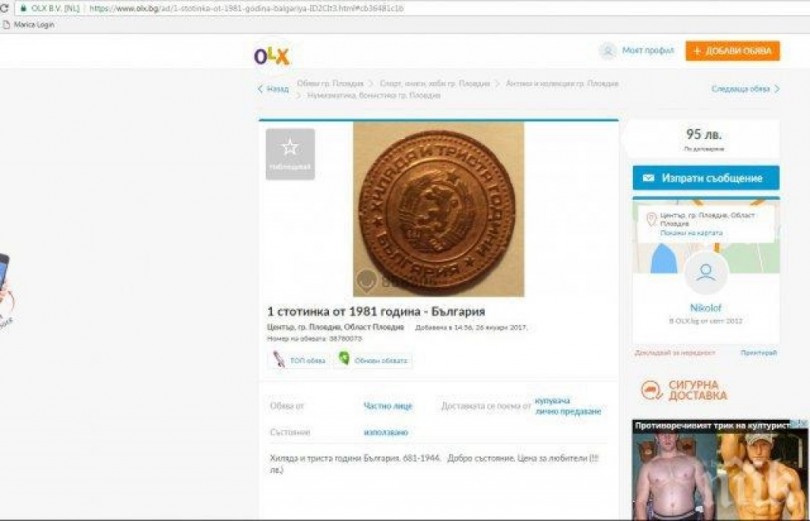Click the OLX logo
The image size is (810, 521).
coord(272,55)
